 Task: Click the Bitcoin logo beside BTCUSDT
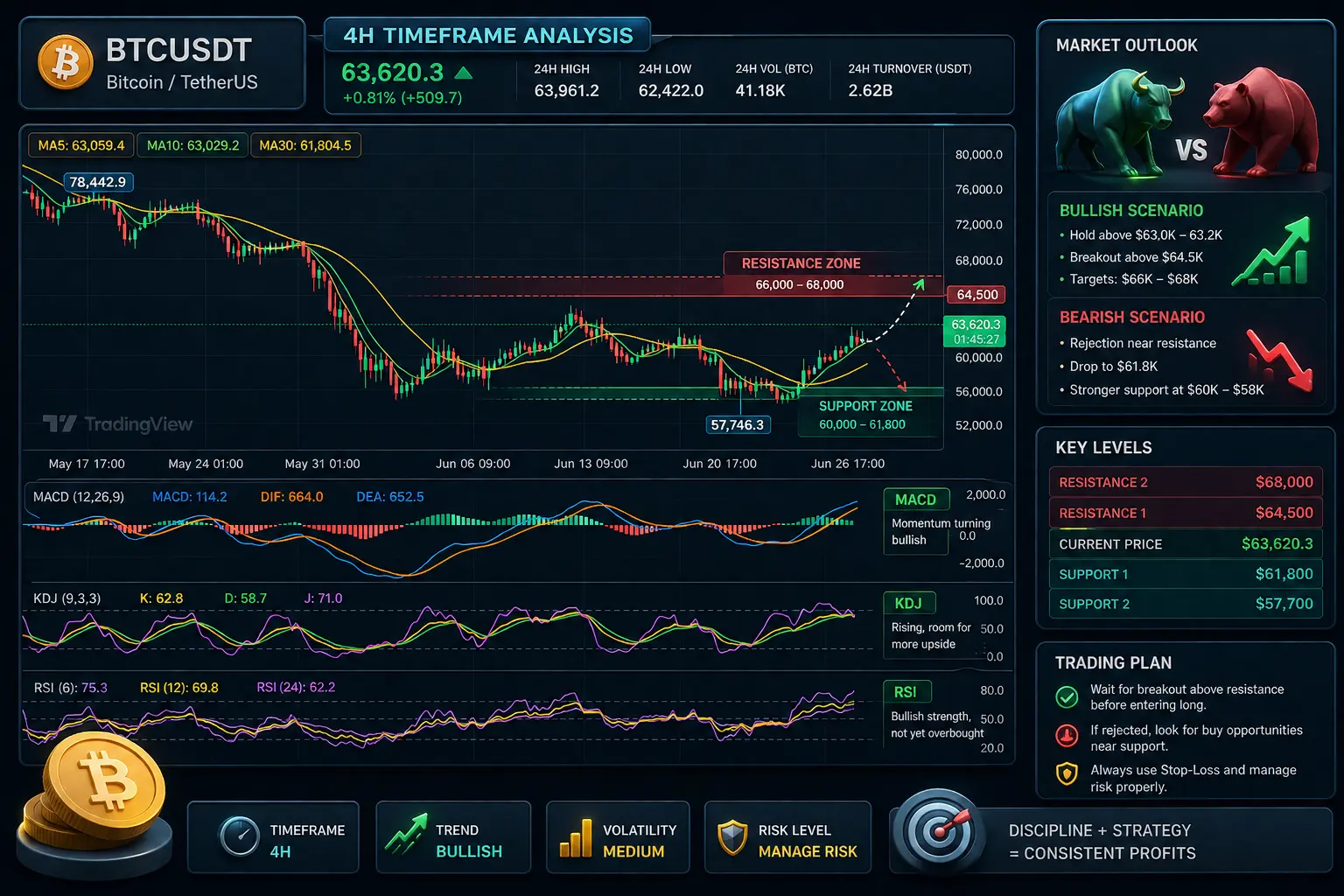pyautogui.click(x=66, y=62)
